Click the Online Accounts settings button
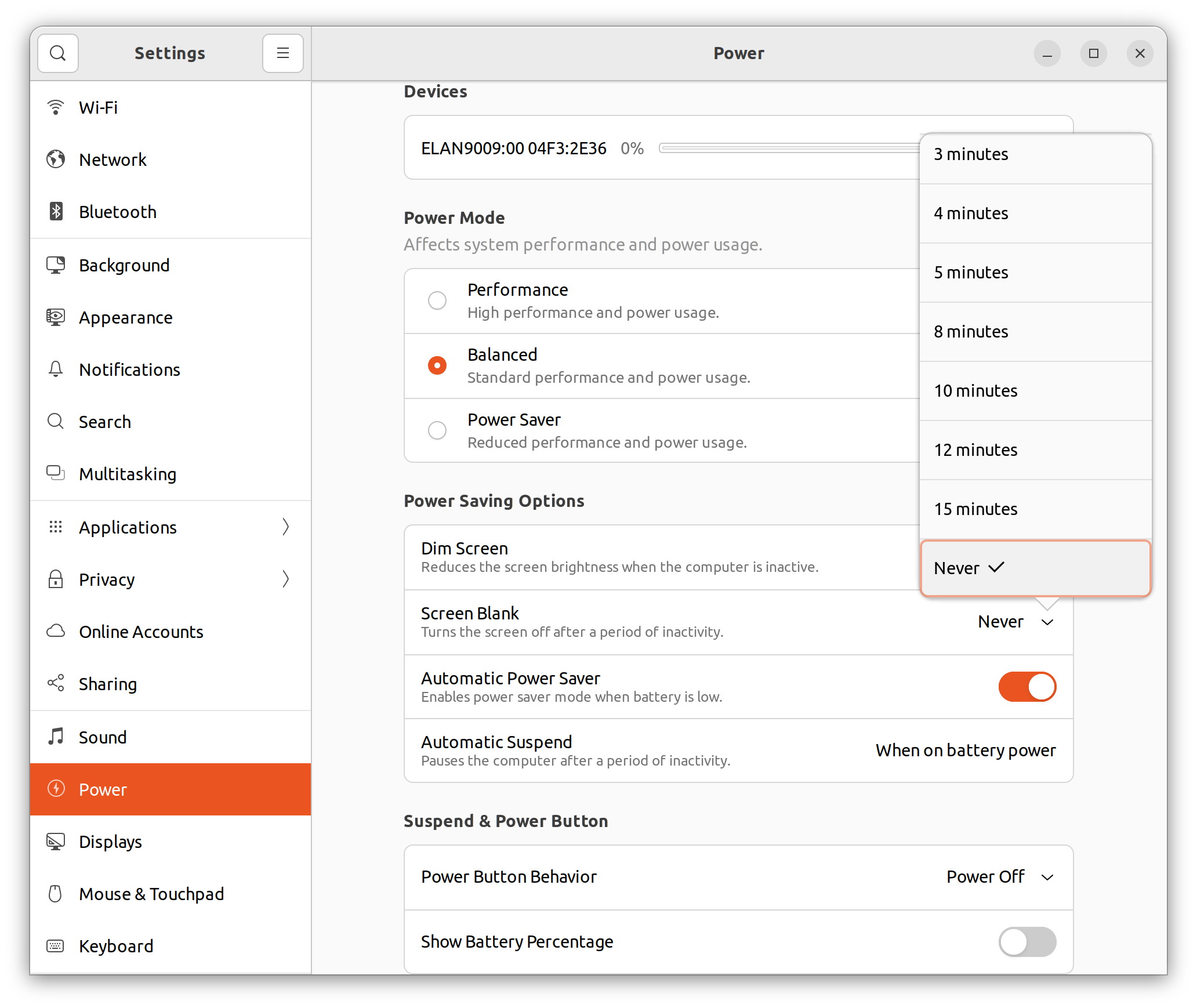 pyautogui.click(x=141, y=632)
